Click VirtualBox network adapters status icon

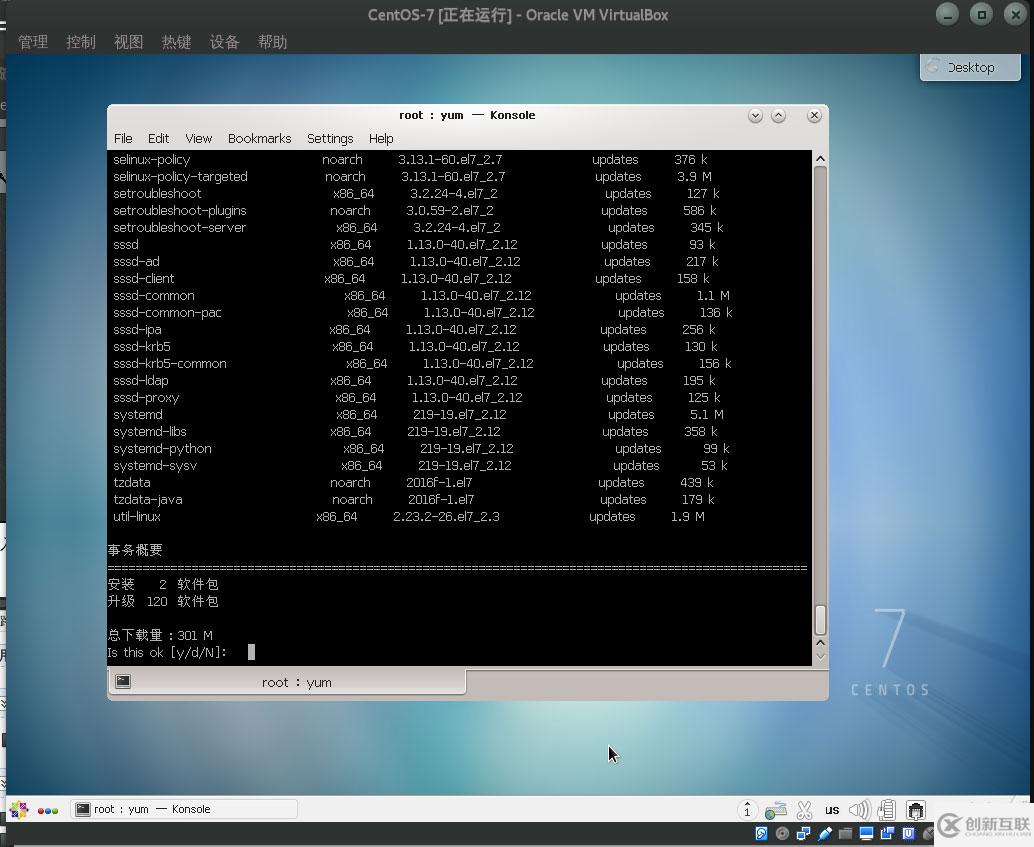803,834
